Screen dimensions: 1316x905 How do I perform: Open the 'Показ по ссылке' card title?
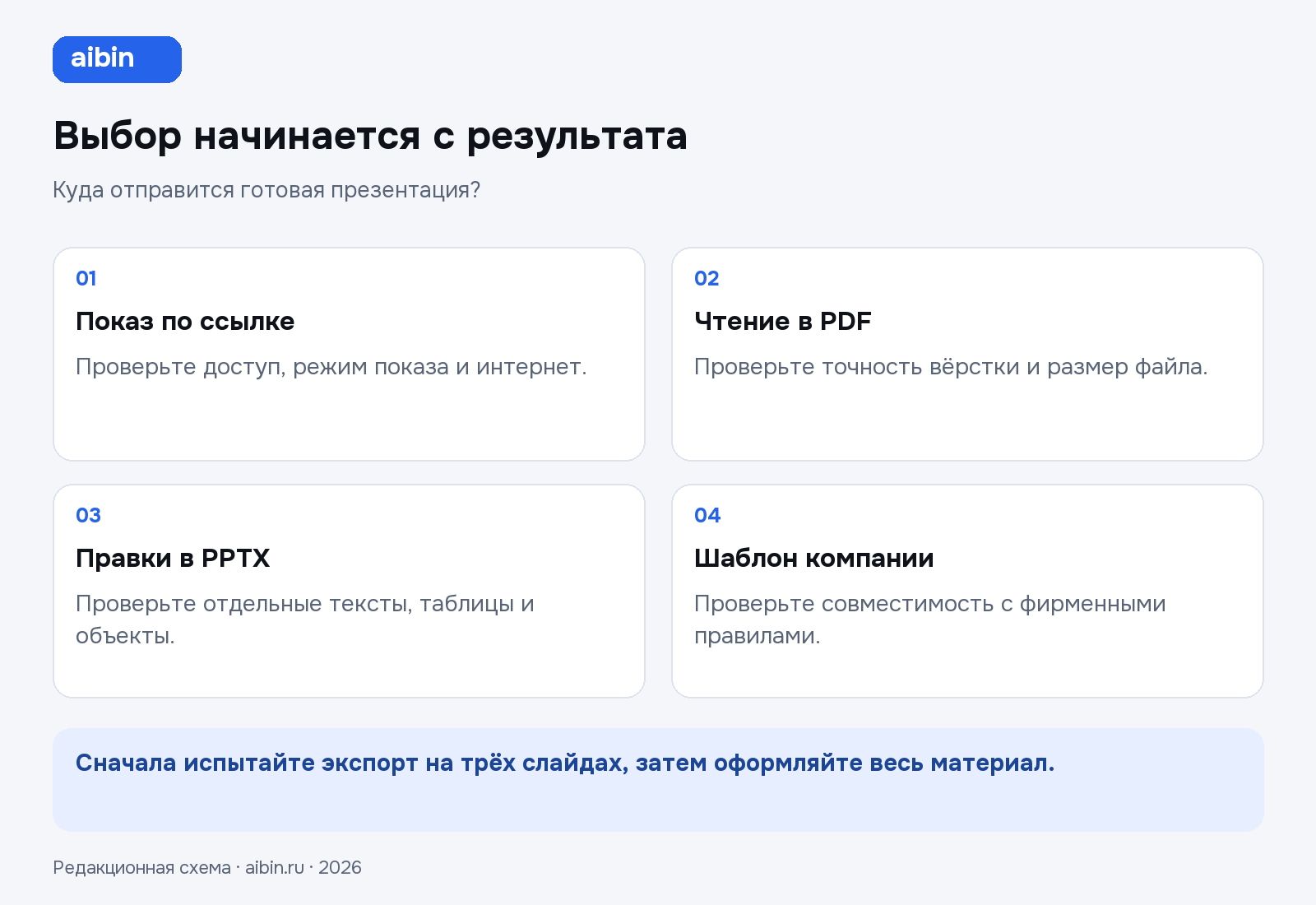coord(185,321)
